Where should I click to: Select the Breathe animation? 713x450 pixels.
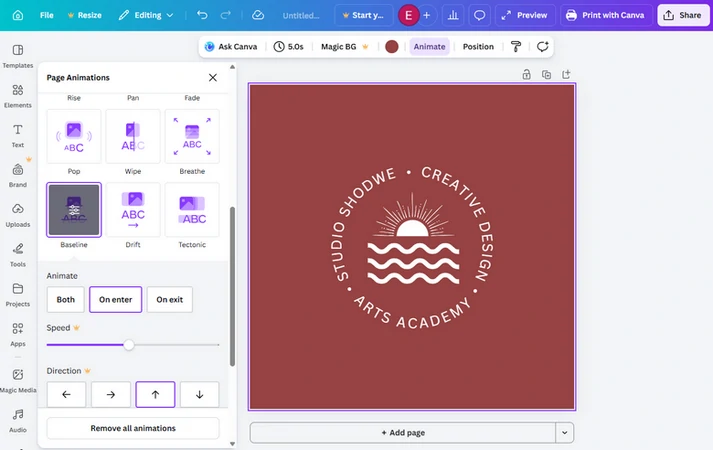point(192,136)
